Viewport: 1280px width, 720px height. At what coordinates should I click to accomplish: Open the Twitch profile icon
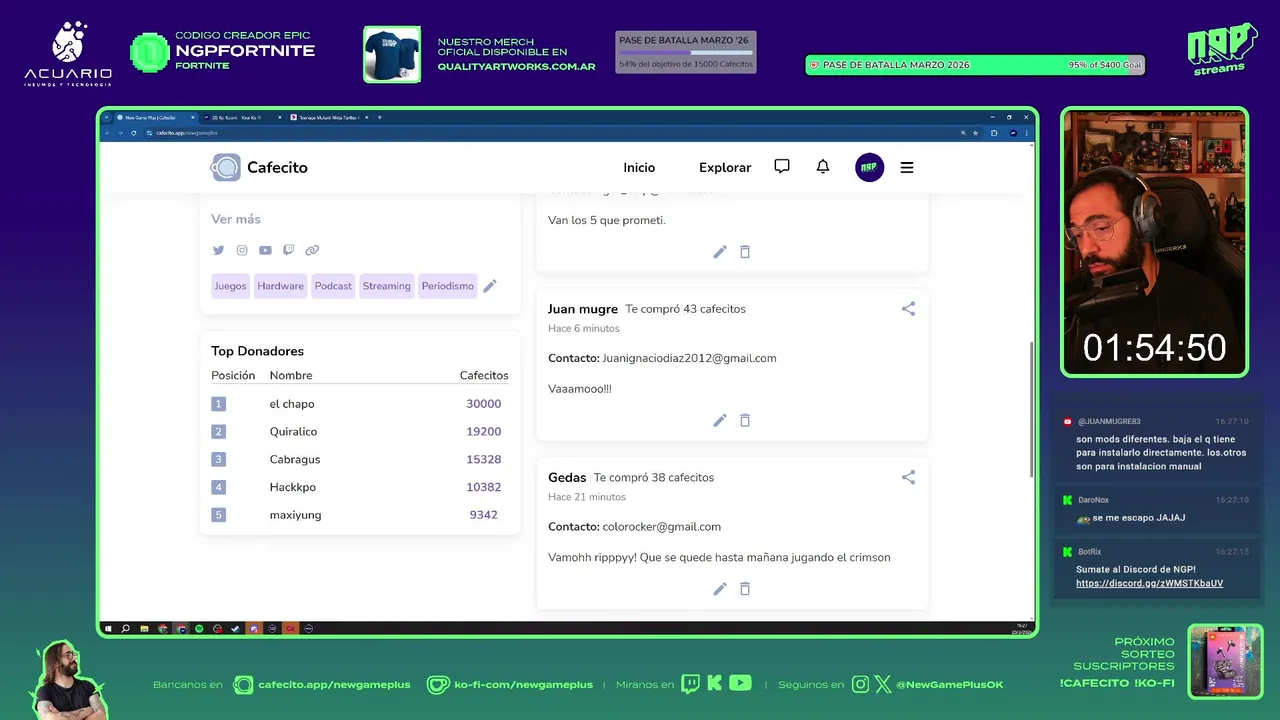click(289, 250)
